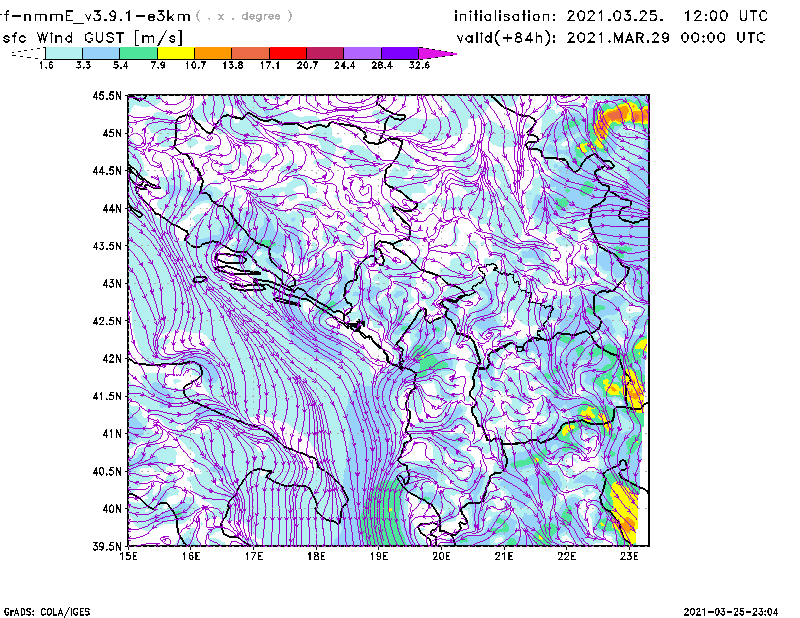Screen dimensions: 800x618
Task: Select the violet 28.4–32.6 legend swatch
Action: (x=400, y=53)
